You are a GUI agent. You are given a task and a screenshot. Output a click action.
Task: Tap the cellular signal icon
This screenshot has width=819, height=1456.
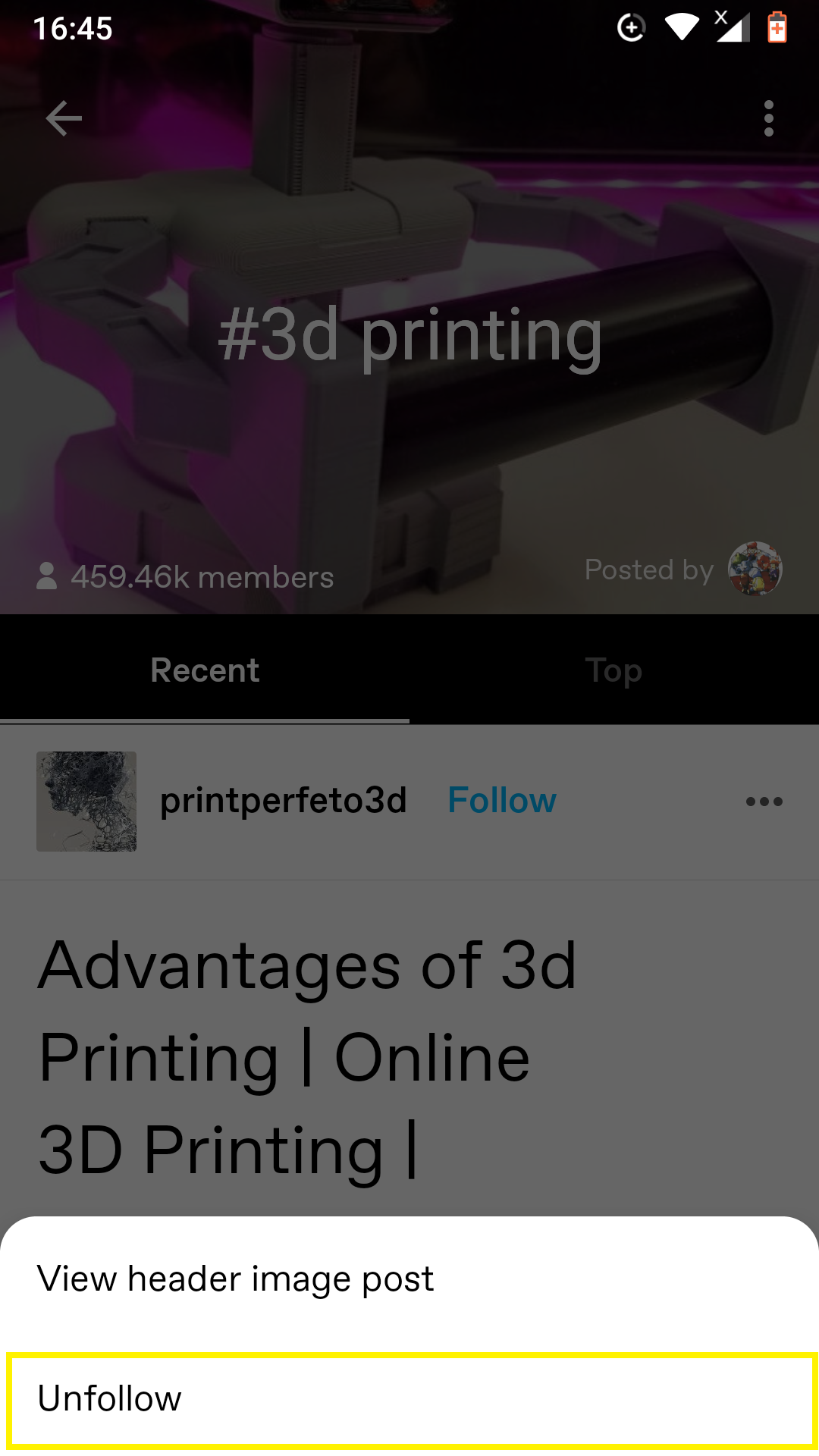[732, 27]
